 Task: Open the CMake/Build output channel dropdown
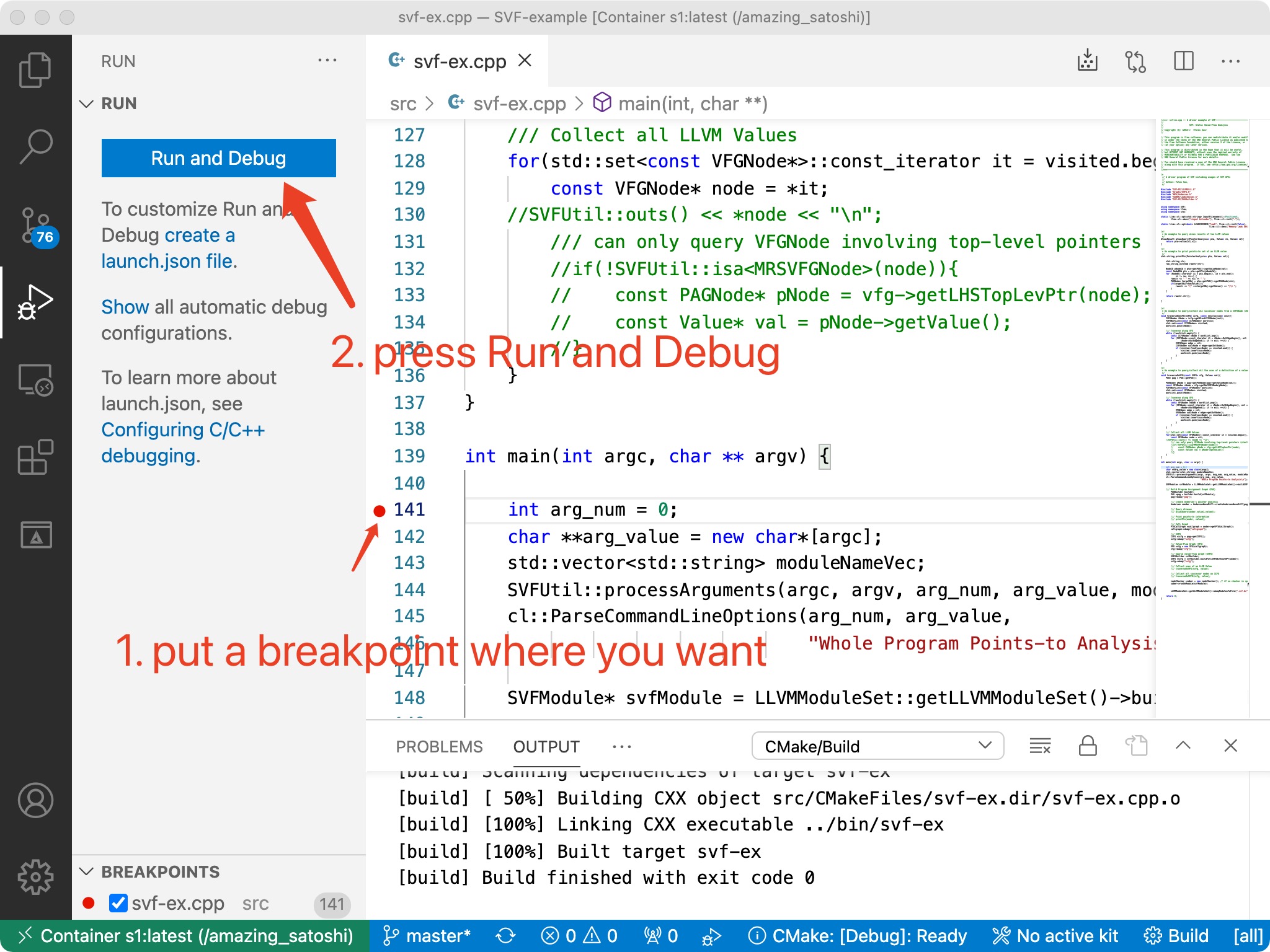pos(877,746)
